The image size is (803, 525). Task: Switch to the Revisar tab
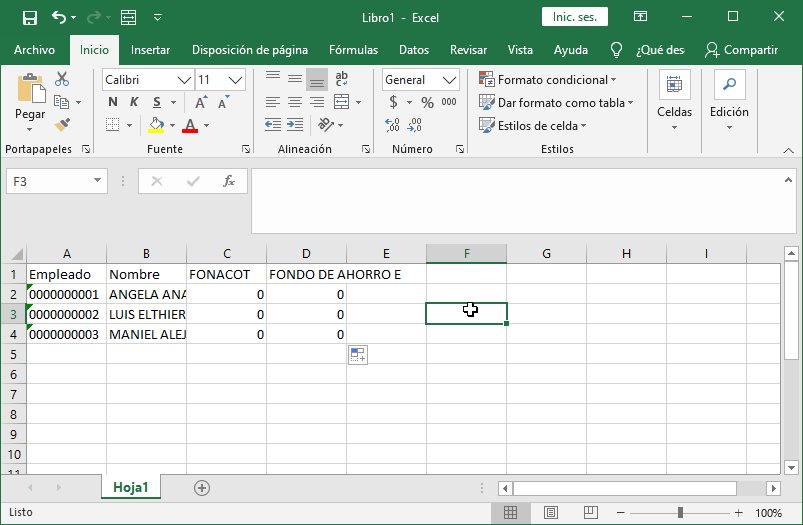click(468, 50)
